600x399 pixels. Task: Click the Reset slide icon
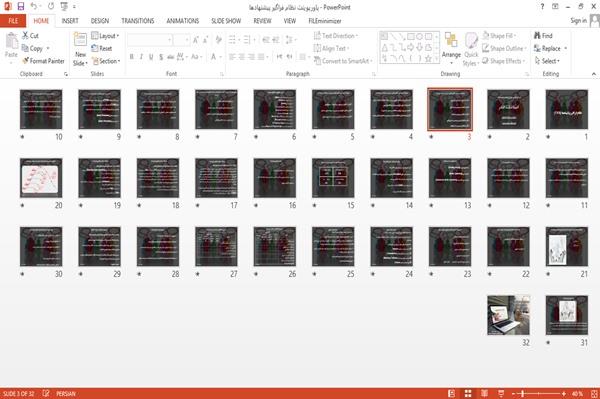(x=95, y=48)
